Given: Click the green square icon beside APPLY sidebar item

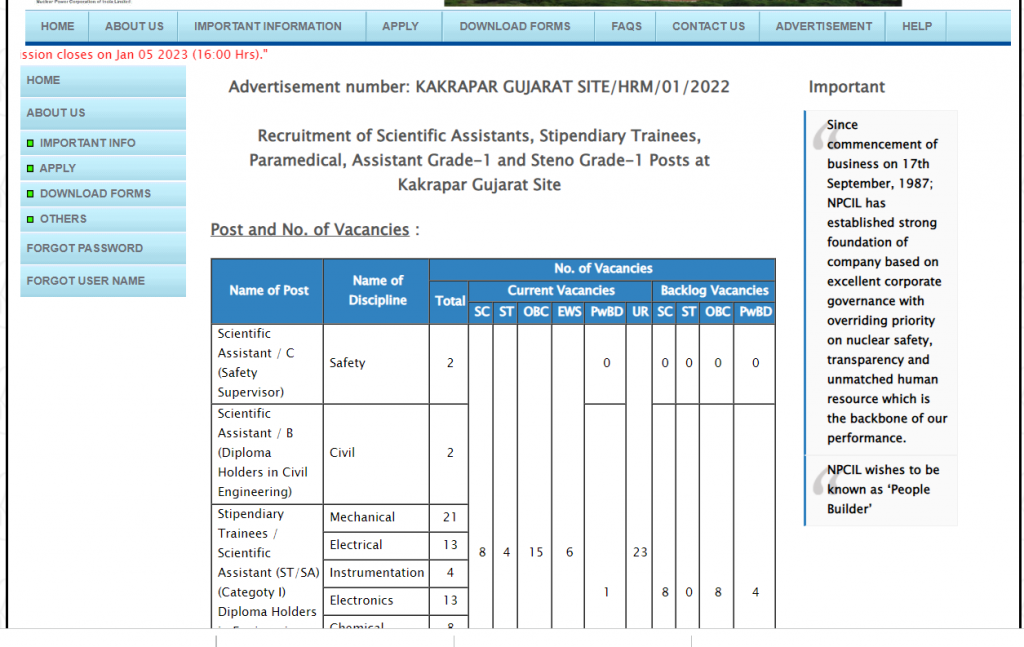Looking at the screenshot, I should 31,168.
